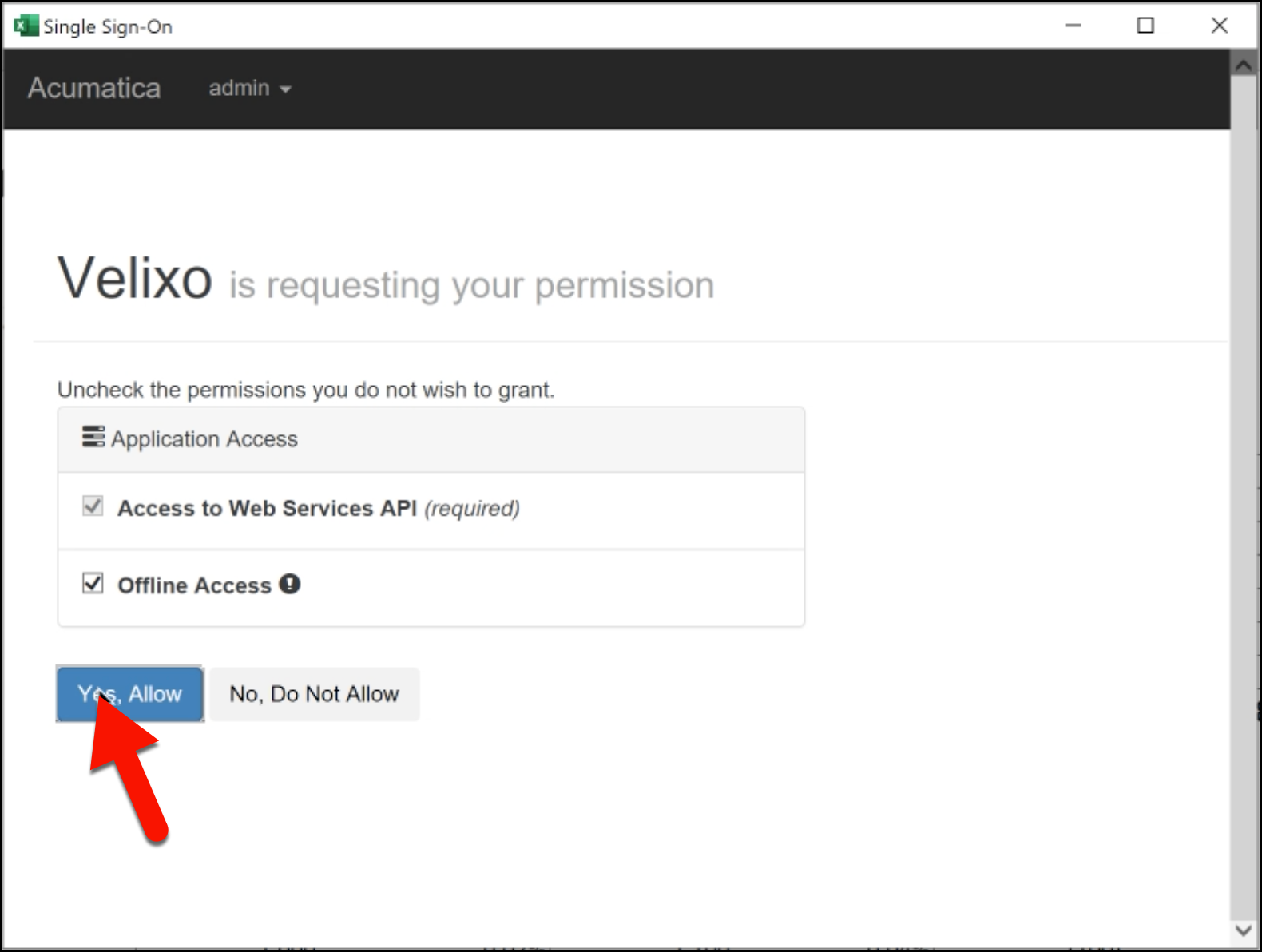Click the Application Access heading text
The height and width of the screenshot is (952, 1262).
click(204, 439)
